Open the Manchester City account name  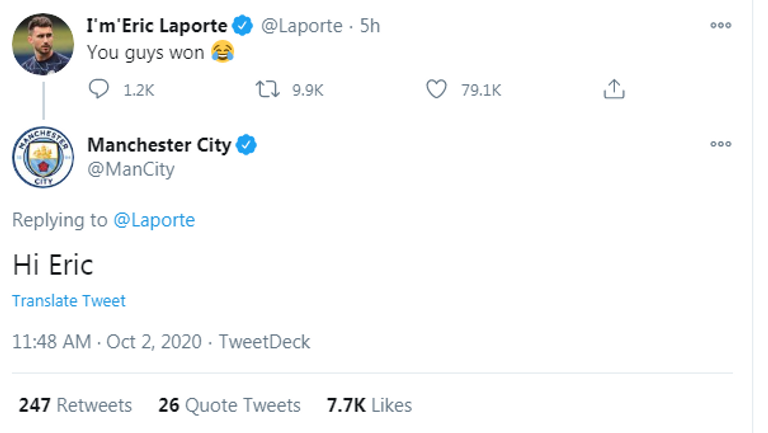pos(159,145)
